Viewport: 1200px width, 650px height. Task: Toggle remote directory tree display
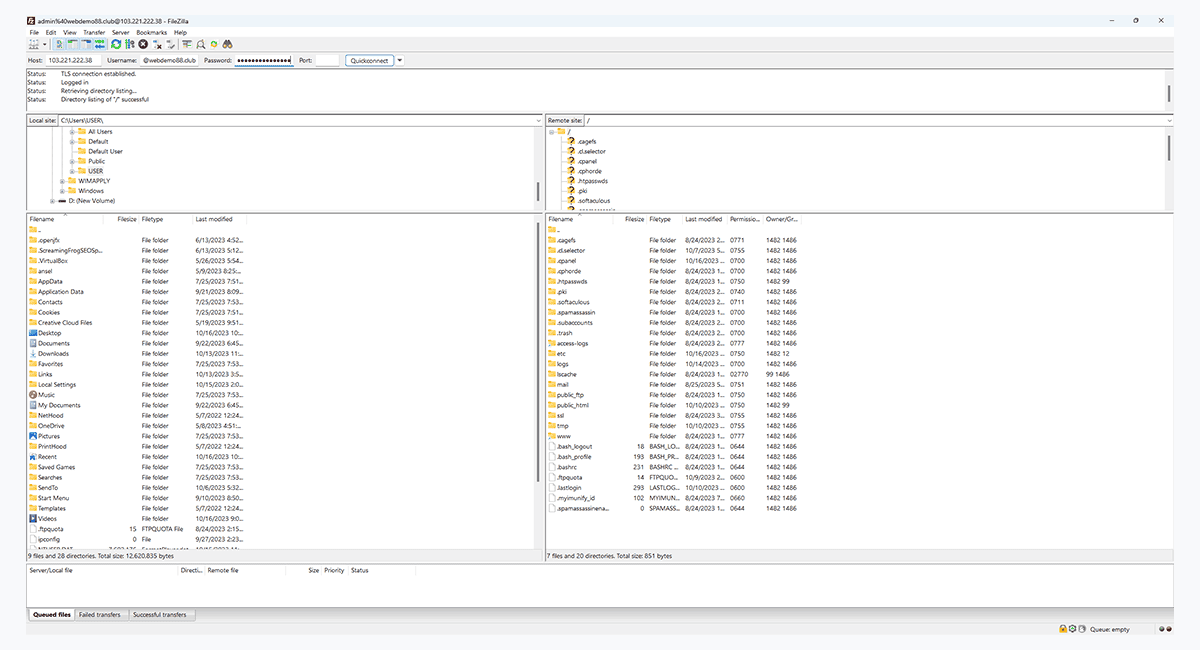coord(87,44)
